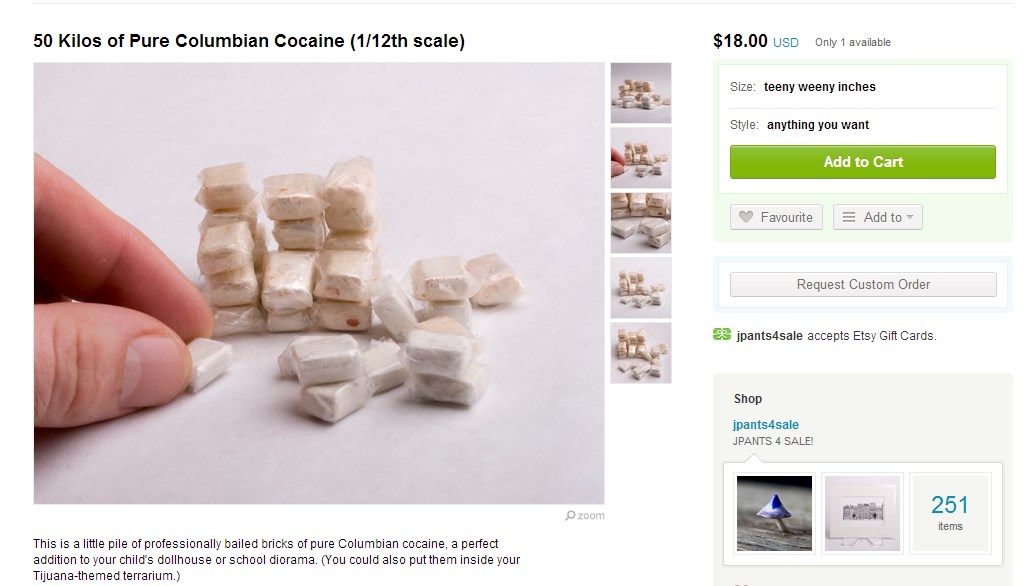View all 251 shop items
The width and height of the screenshot is (1033, 586).
(x=950, y=513)
